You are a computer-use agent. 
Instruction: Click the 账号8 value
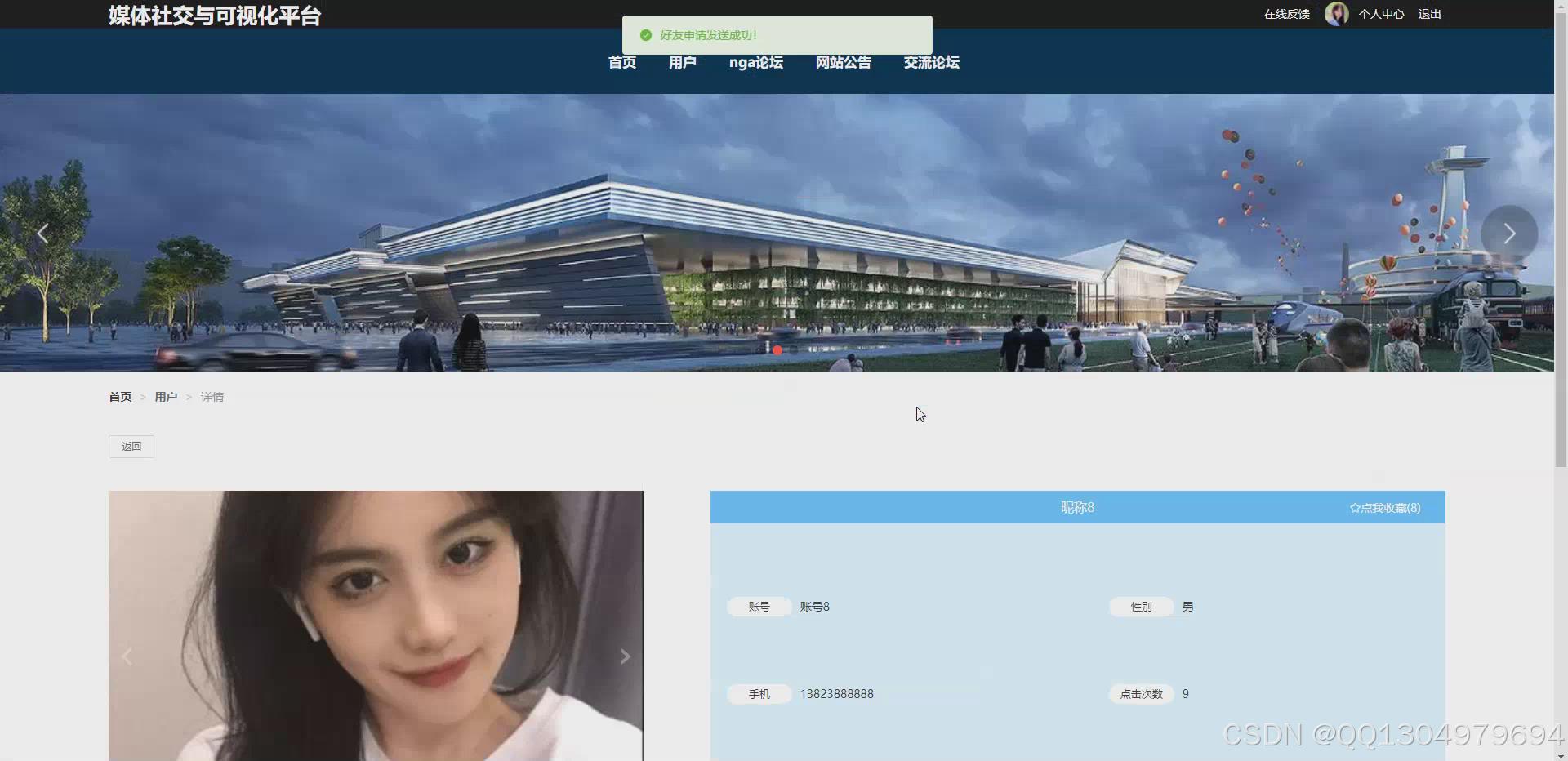click(x=815, y=607)
